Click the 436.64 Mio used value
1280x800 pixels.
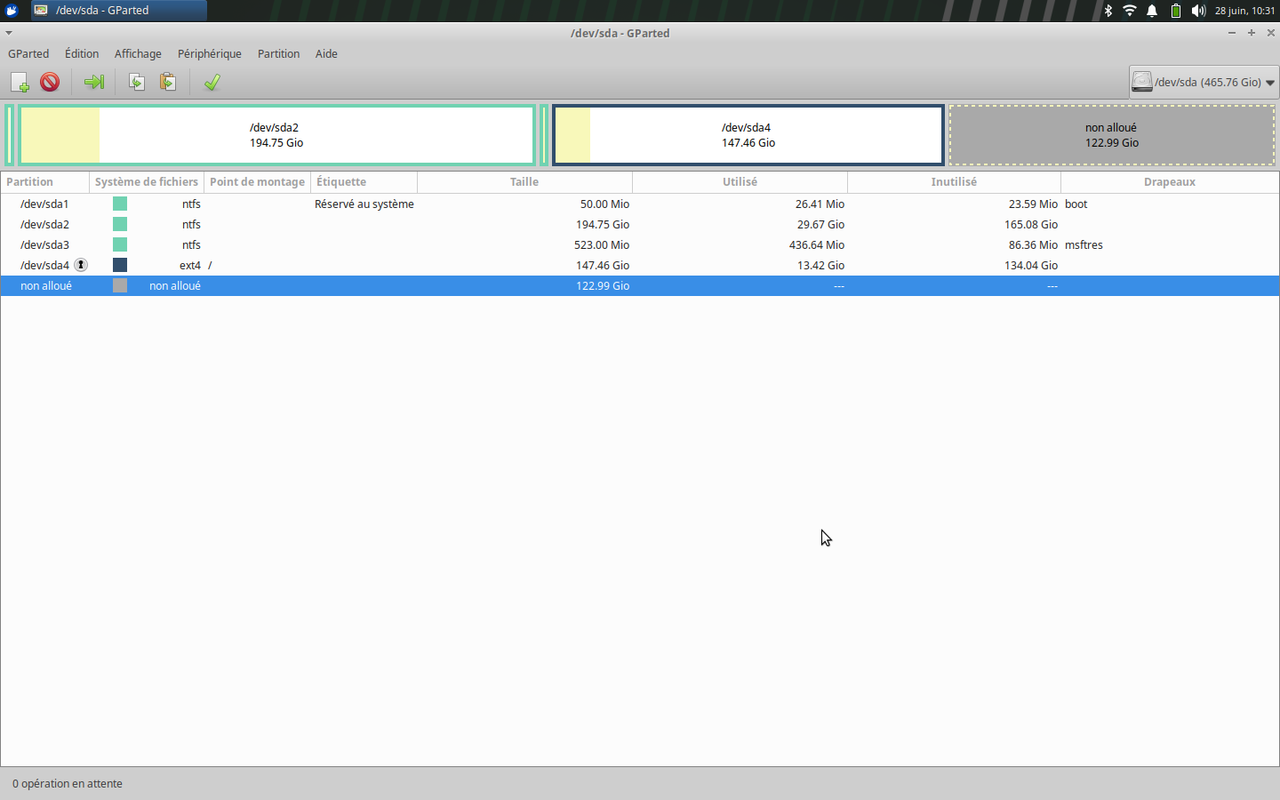[816, 245]
